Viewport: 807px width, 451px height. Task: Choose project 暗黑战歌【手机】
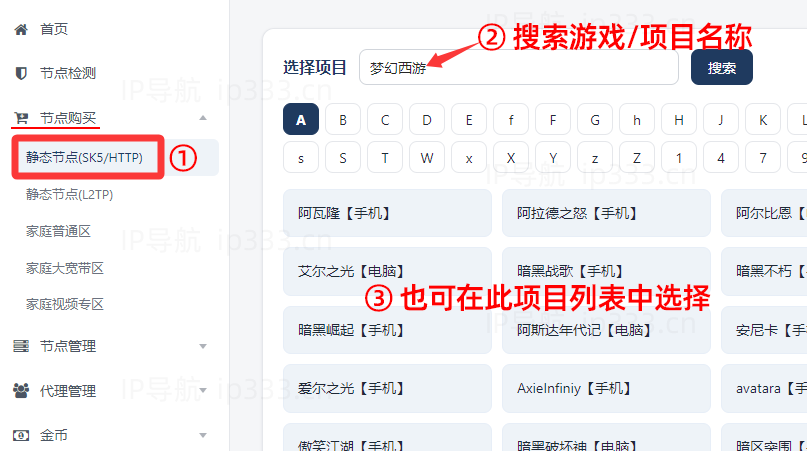pyautogui.click(x=606, y=271)
